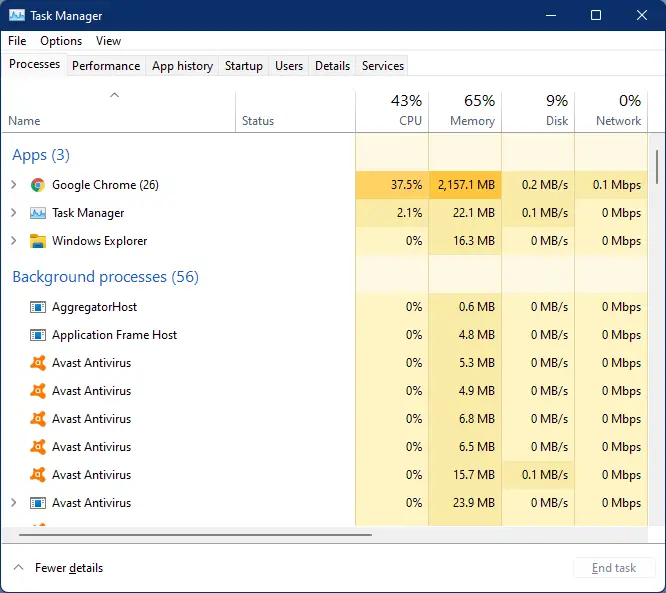Sort by the Network column header
Viewport: 666px width, 593px height.
point(611,111)
